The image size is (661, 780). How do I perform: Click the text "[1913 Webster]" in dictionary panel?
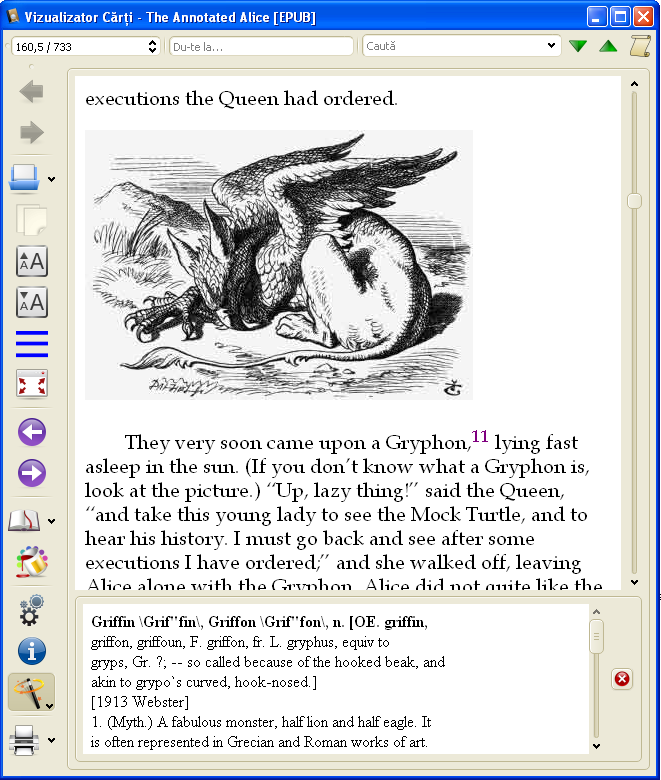(x=140, y=702)
